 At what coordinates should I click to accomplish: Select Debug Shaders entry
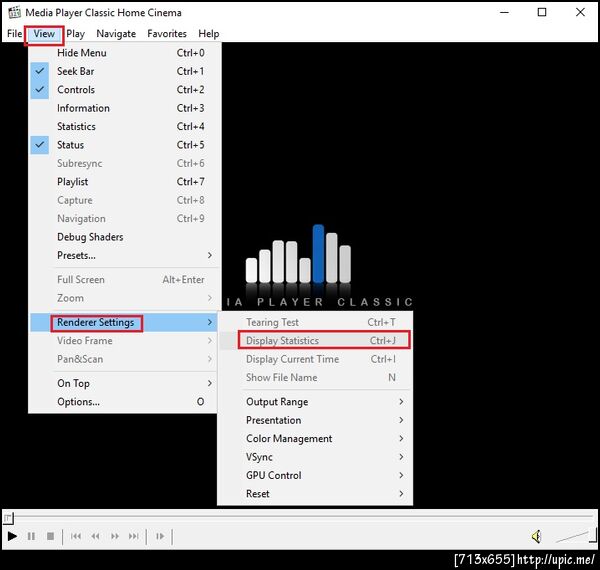[123, 237]
